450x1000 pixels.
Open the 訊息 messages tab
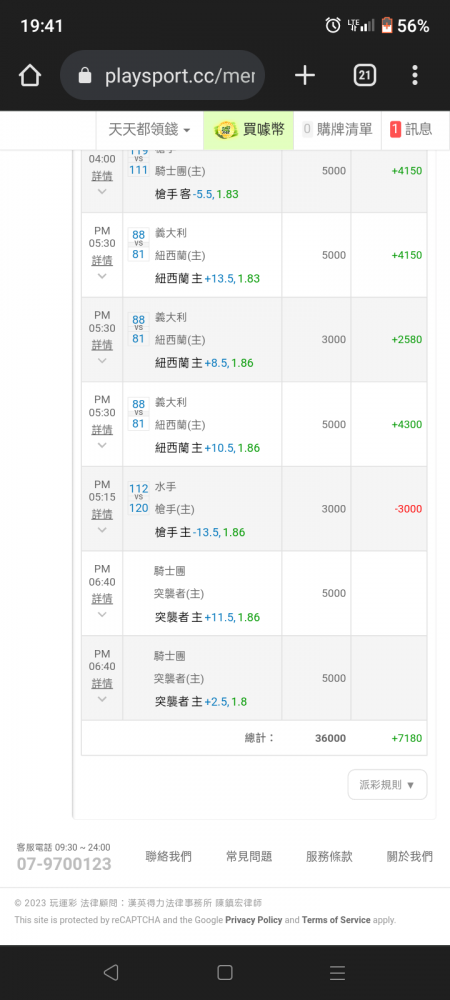pyautogui.click(x=412, y=130)
